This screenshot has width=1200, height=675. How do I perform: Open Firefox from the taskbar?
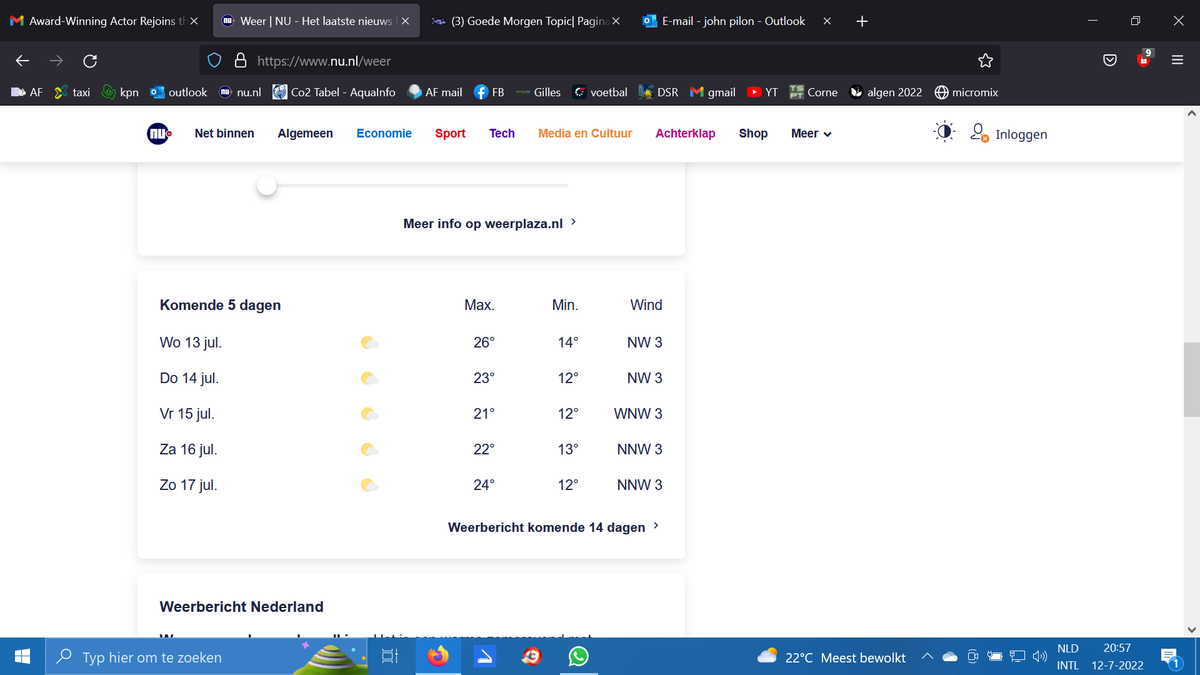[x=438, y=657]
